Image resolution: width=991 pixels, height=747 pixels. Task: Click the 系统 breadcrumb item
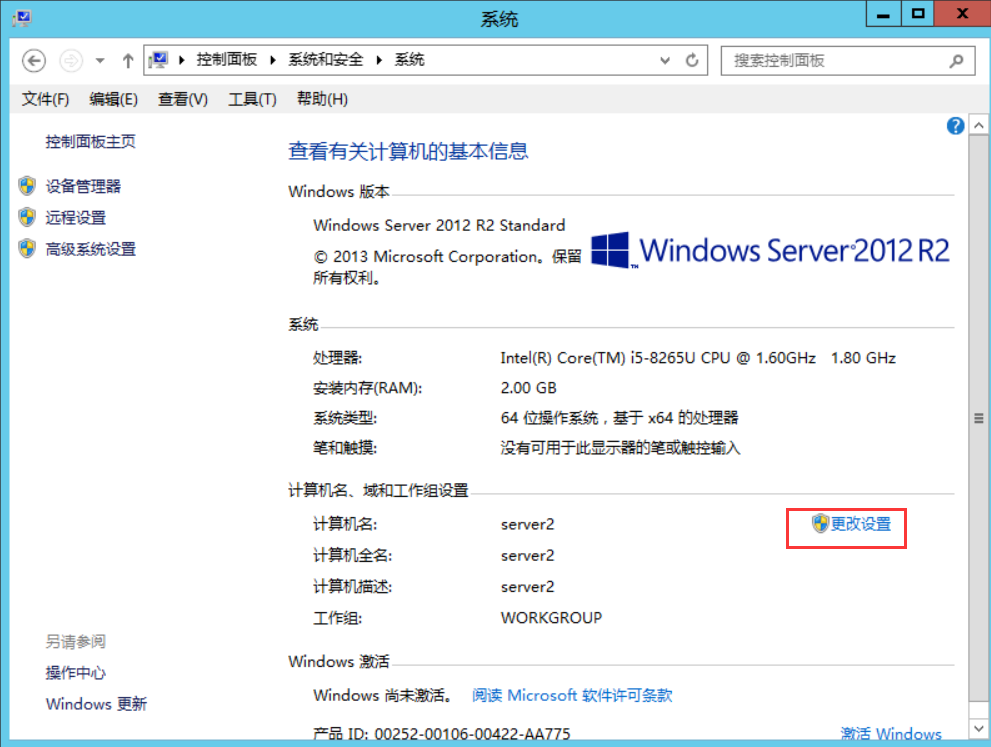[410, 60]
